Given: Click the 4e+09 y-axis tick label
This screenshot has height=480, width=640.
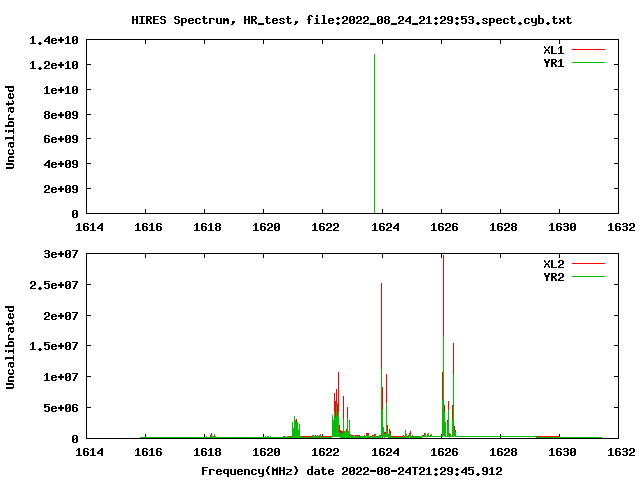Looking at the screenshot, I should click(61, 164).
